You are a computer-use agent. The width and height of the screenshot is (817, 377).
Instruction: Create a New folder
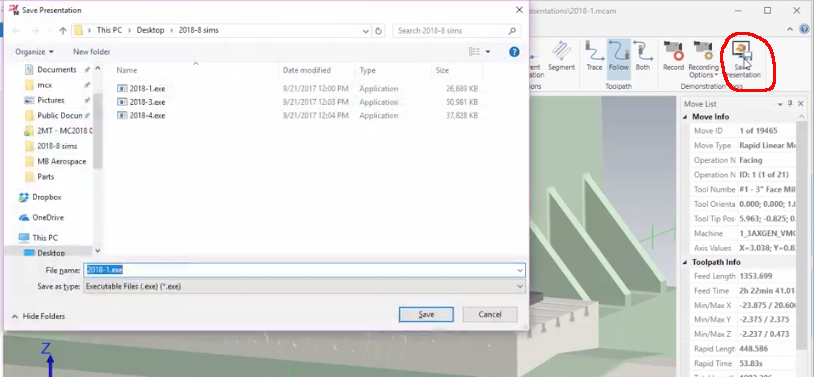click(x=92, y=52)
